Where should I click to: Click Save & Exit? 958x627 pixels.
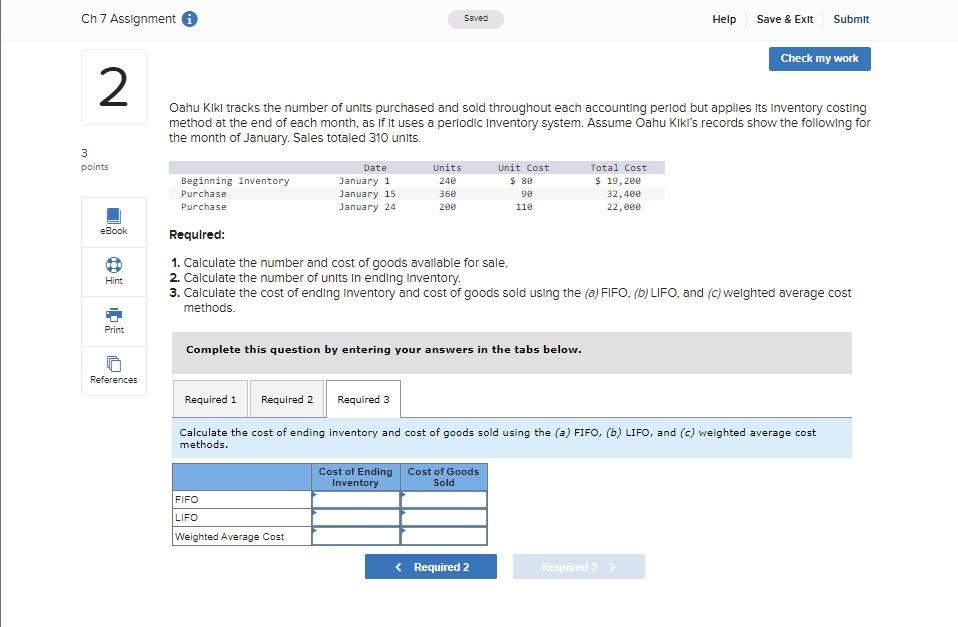pos(785,18)
